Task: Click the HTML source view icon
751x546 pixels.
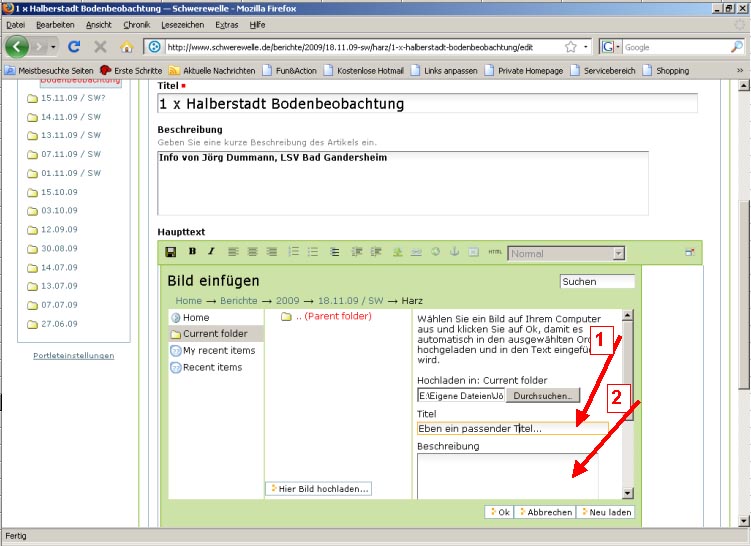Action: click(x=494, y=253)
